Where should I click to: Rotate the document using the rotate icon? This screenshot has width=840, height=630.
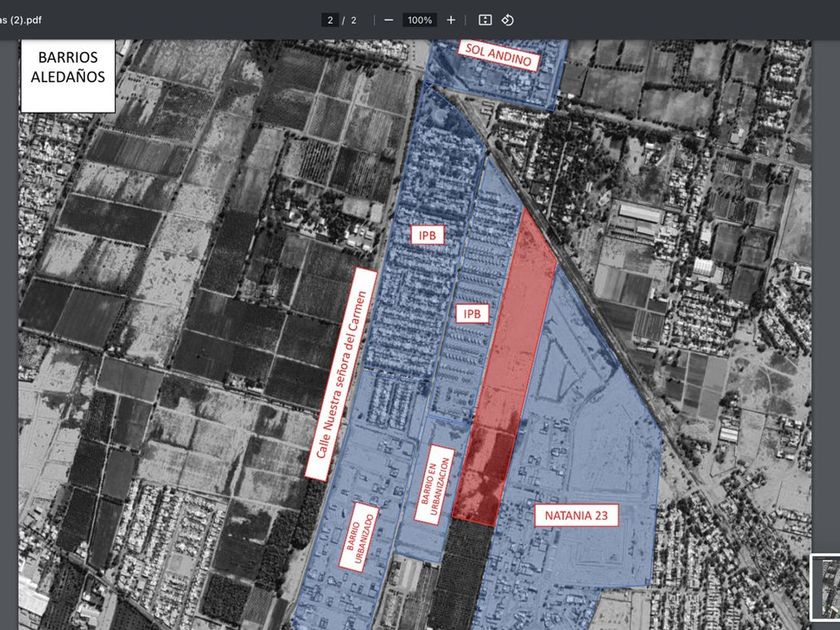tap(507, 20)
